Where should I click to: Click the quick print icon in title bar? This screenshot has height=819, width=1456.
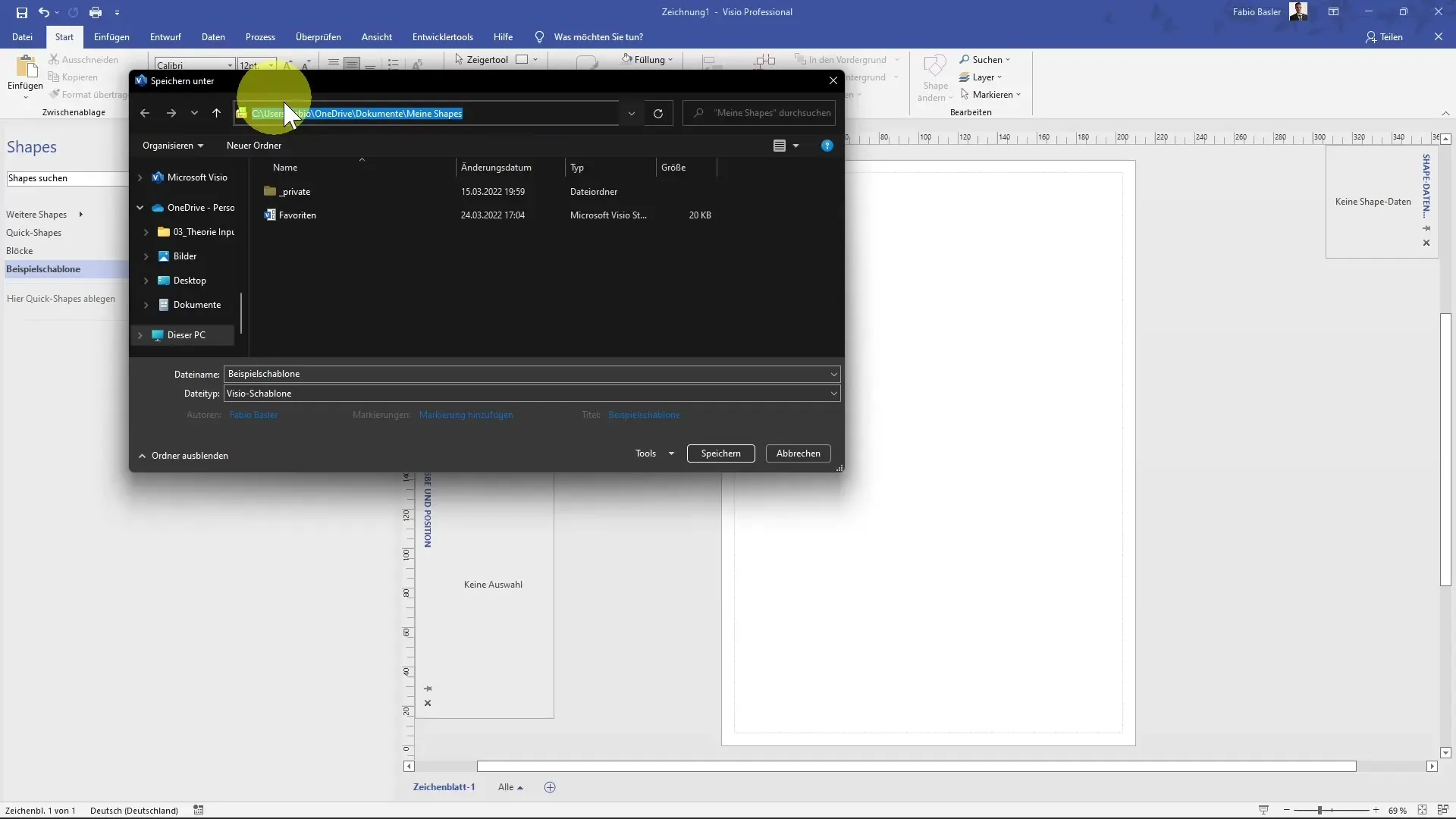click(96, 12)
